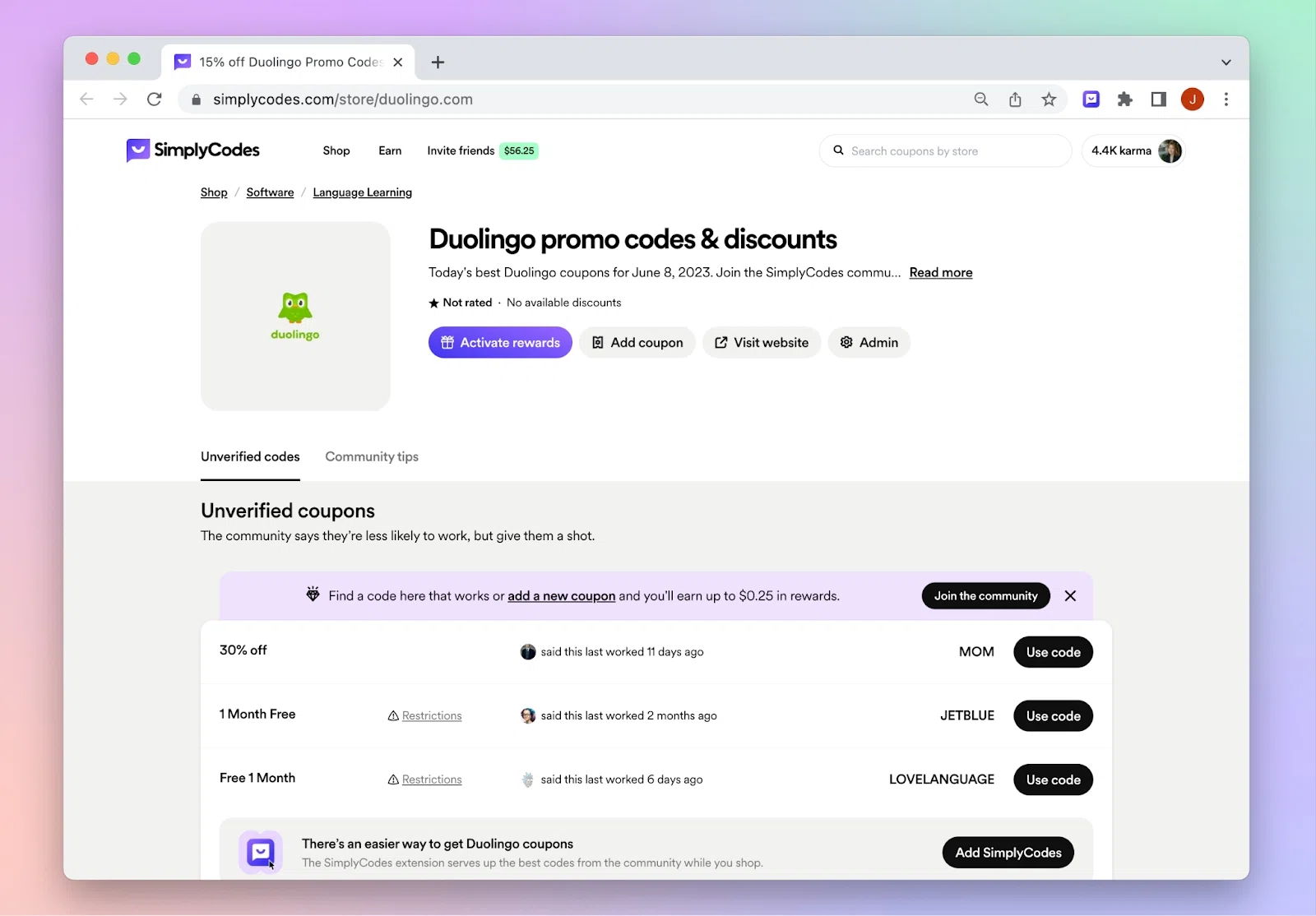
Task: Click the LOVELANGUAGE coupon code text
Action: click(942, 780)
